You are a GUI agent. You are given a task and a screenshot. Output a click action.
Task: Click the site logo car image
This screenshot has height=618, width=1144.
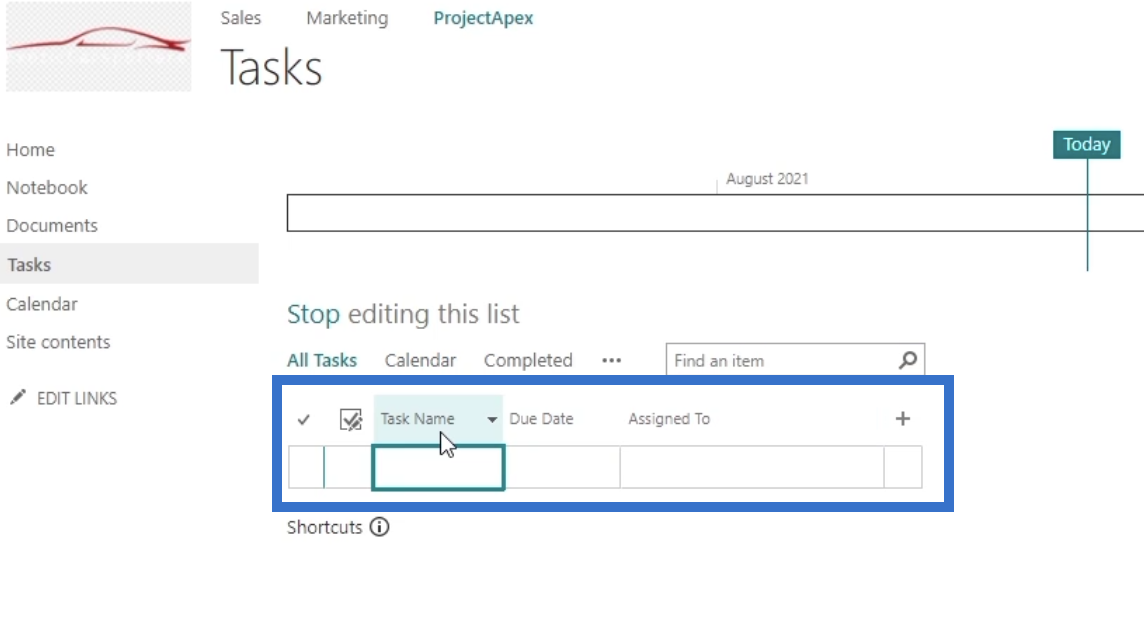pyautogui.click(x=98, y=47)
